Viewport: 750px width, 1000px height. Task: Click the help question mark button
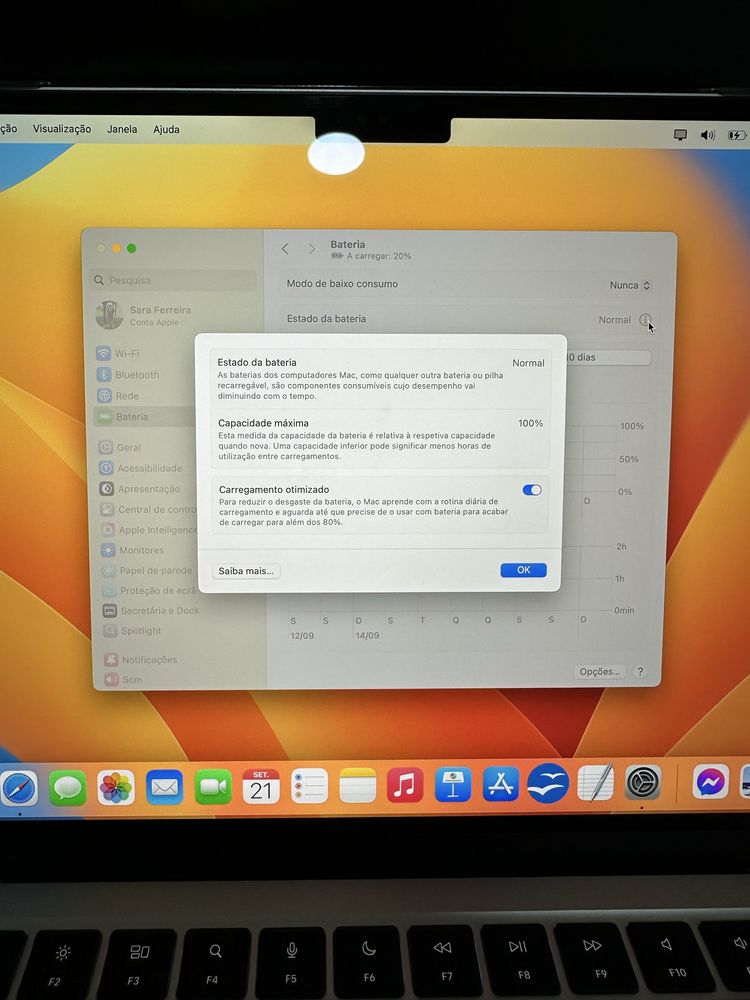coord(640,672)
